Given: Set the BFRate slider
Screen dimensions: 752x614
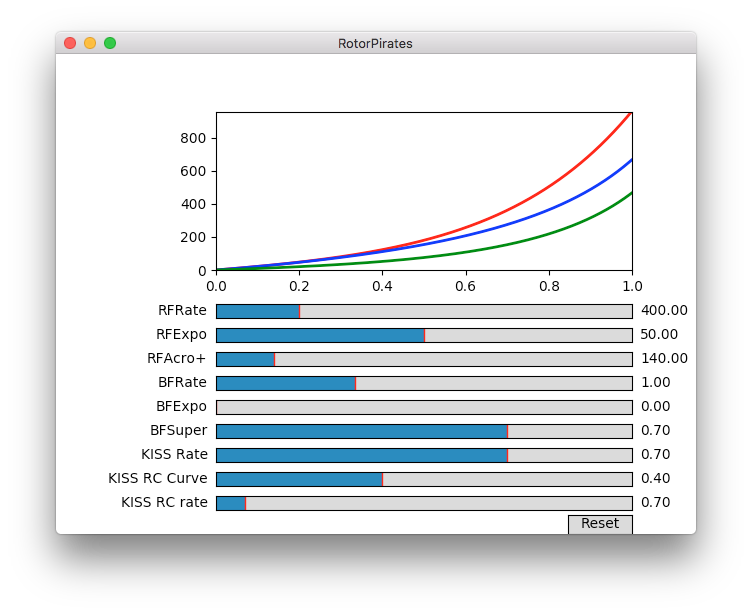Looking at the screenshot, I should tap(424, 383).
